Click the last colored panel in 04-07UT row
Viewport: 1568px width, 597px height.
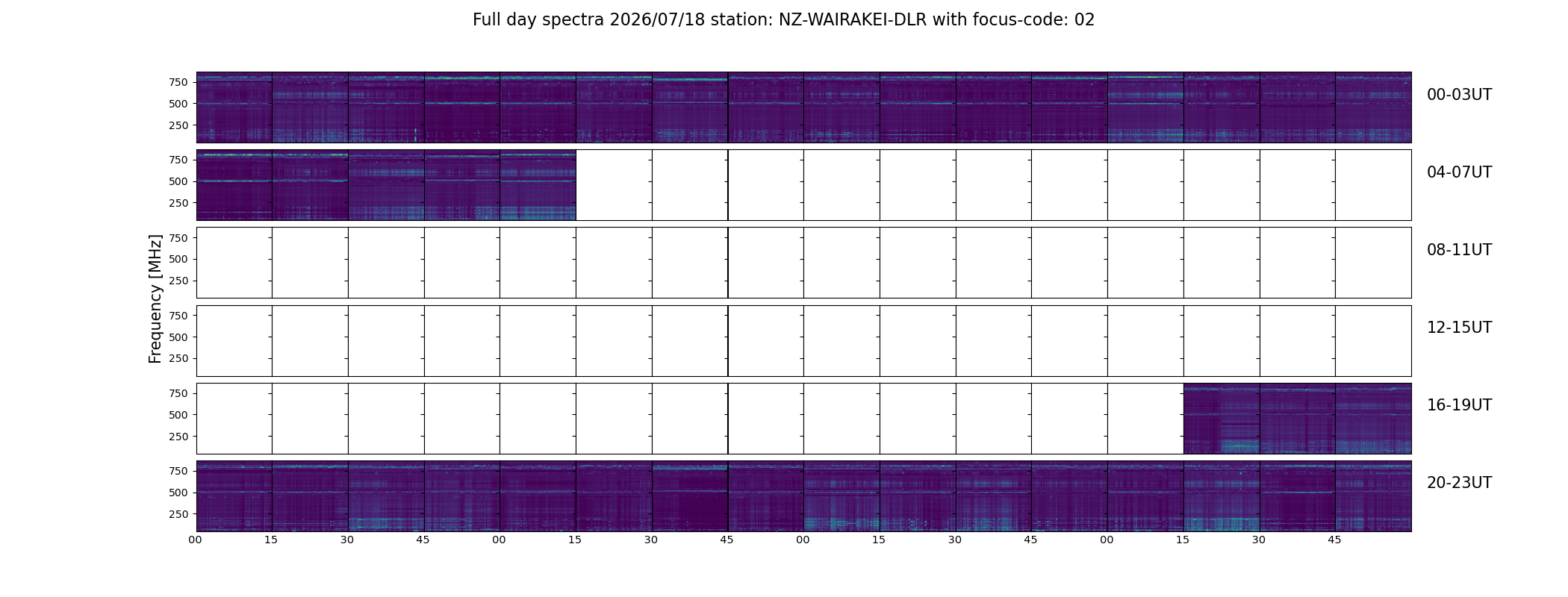tap(538, 185)
